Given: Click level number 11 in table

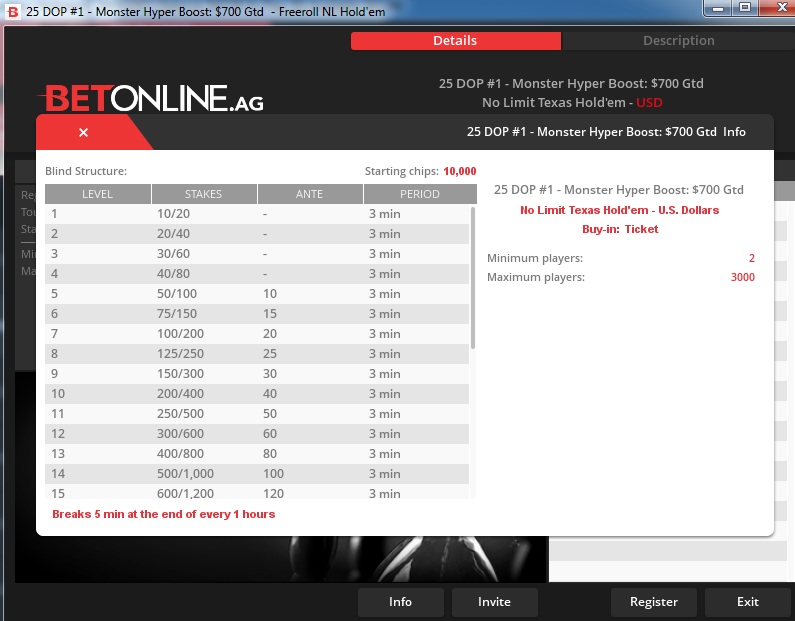Looking at the screenshot, I should coord(58,414).
